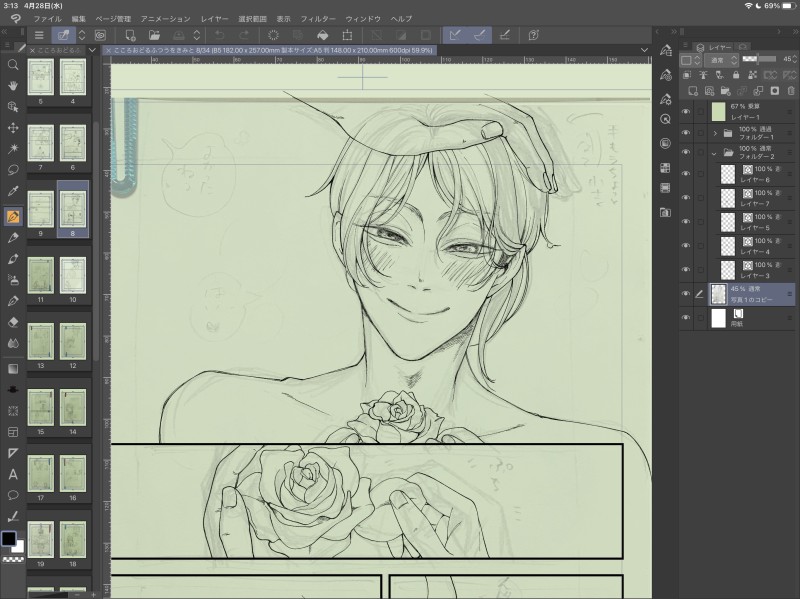This screenshot has height=599, width=800.
Task: Click the black main color swatch
Action: [9, 538]
